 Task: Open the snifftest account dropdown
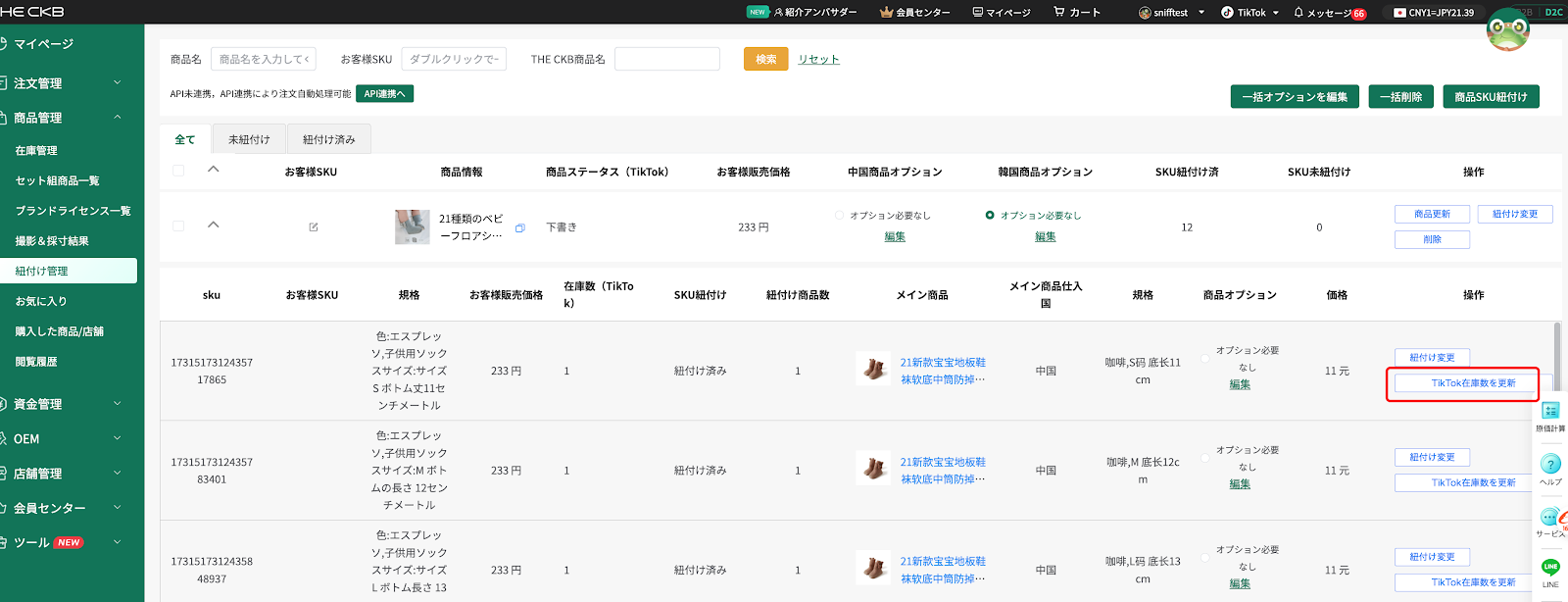(1172, 13)
